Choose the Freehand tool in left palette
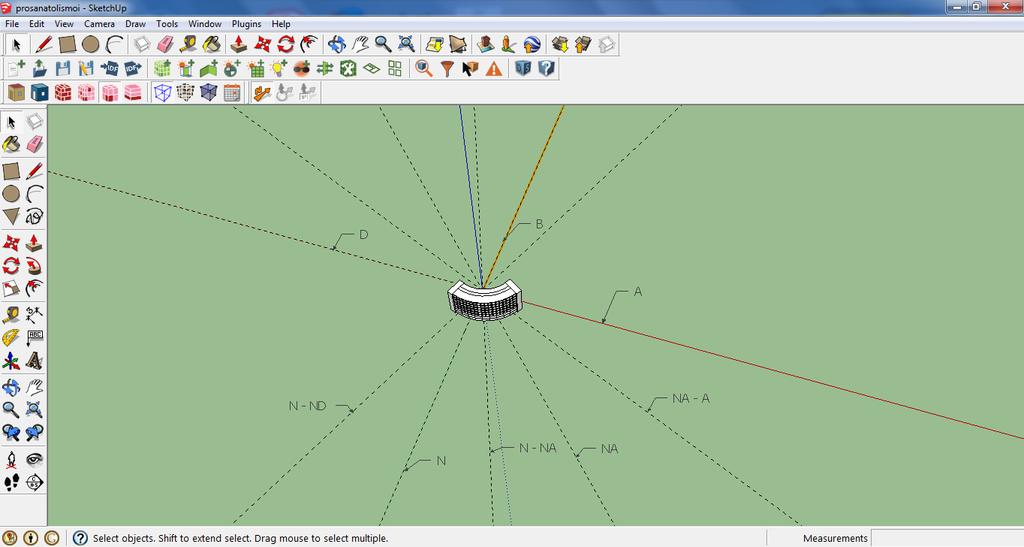Viewport: 1024px width, 547px height. 34,217
